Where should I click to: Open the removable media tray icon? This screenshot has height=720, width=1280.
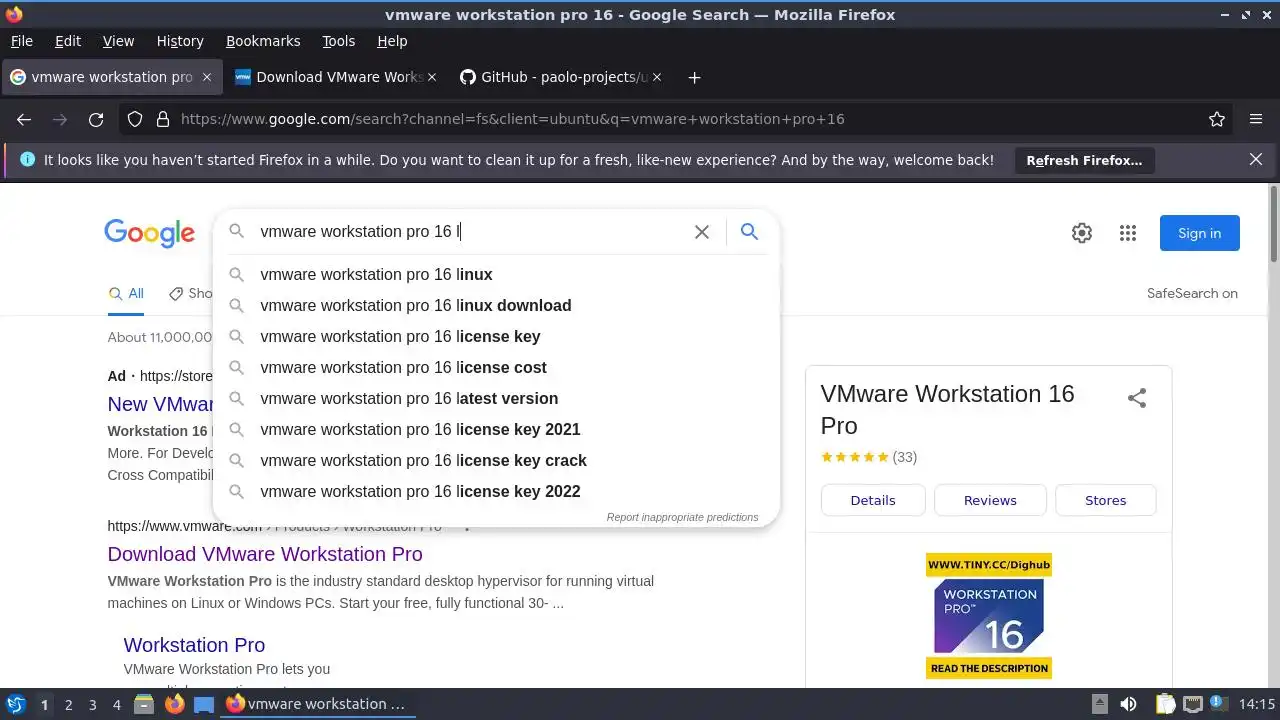[x=1099, y=704]
